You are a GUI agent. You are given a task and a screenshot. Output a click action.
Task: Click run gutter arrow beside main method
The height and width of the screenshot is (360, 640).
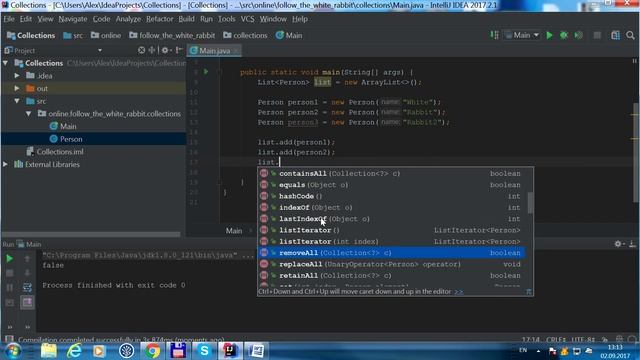click(x=206, y=72)
